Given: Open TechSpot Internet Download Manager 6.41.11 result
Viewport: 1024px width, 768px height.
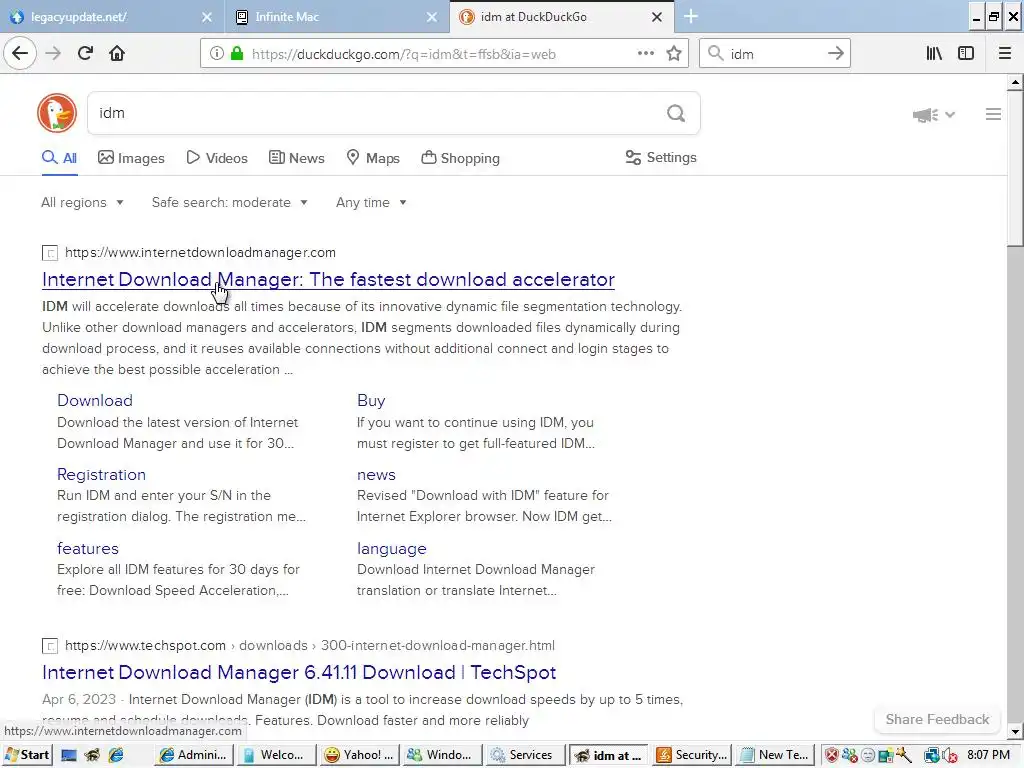Looking at the screenshot, I should tap(299, 673).
